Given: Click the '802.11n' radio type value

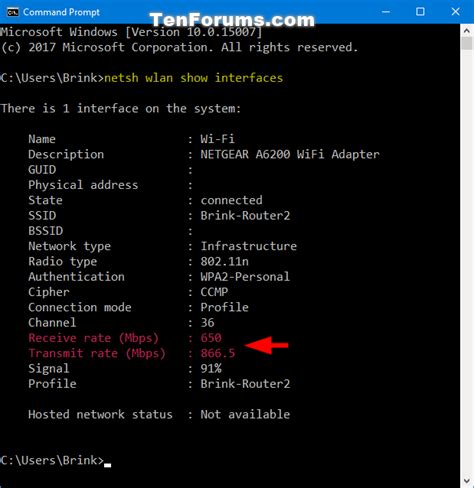Looking at the screenshot, I should tap(225, 261).
